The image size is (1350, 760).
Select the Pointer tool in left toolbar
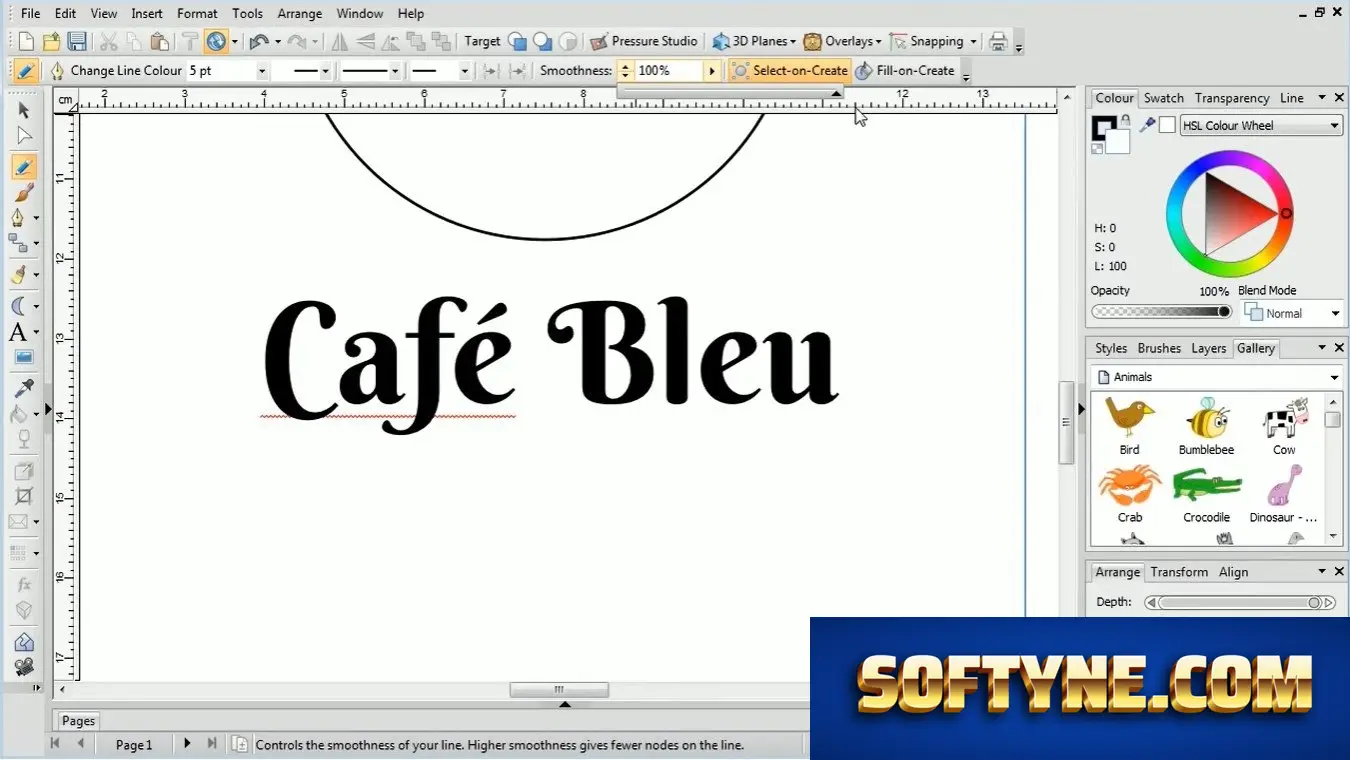[24, 110]
